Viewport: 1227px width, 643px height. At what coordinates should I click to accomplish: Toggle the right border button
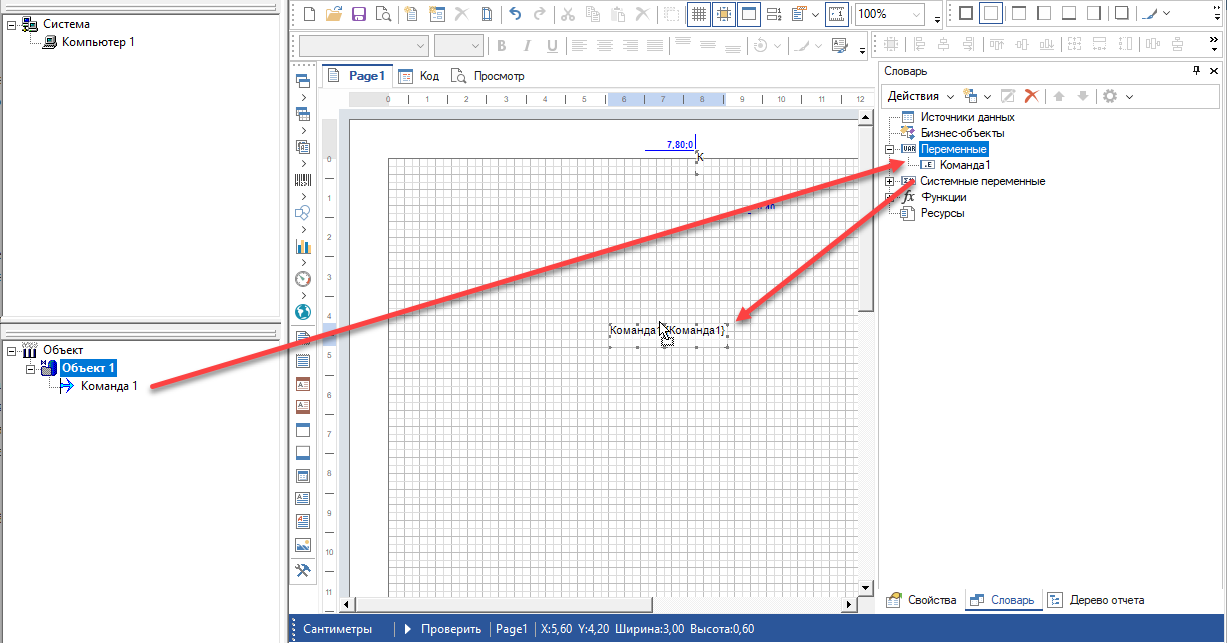[1093, 14]
